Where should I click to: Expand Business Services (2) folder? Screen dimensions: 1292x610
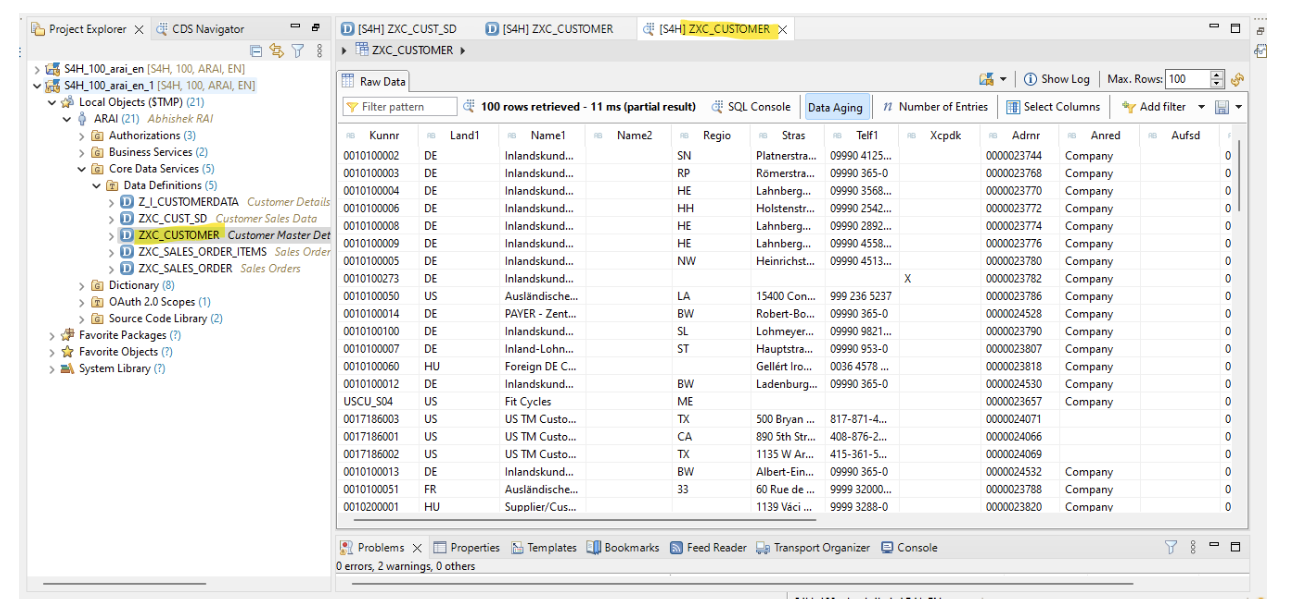click(82, 152)
